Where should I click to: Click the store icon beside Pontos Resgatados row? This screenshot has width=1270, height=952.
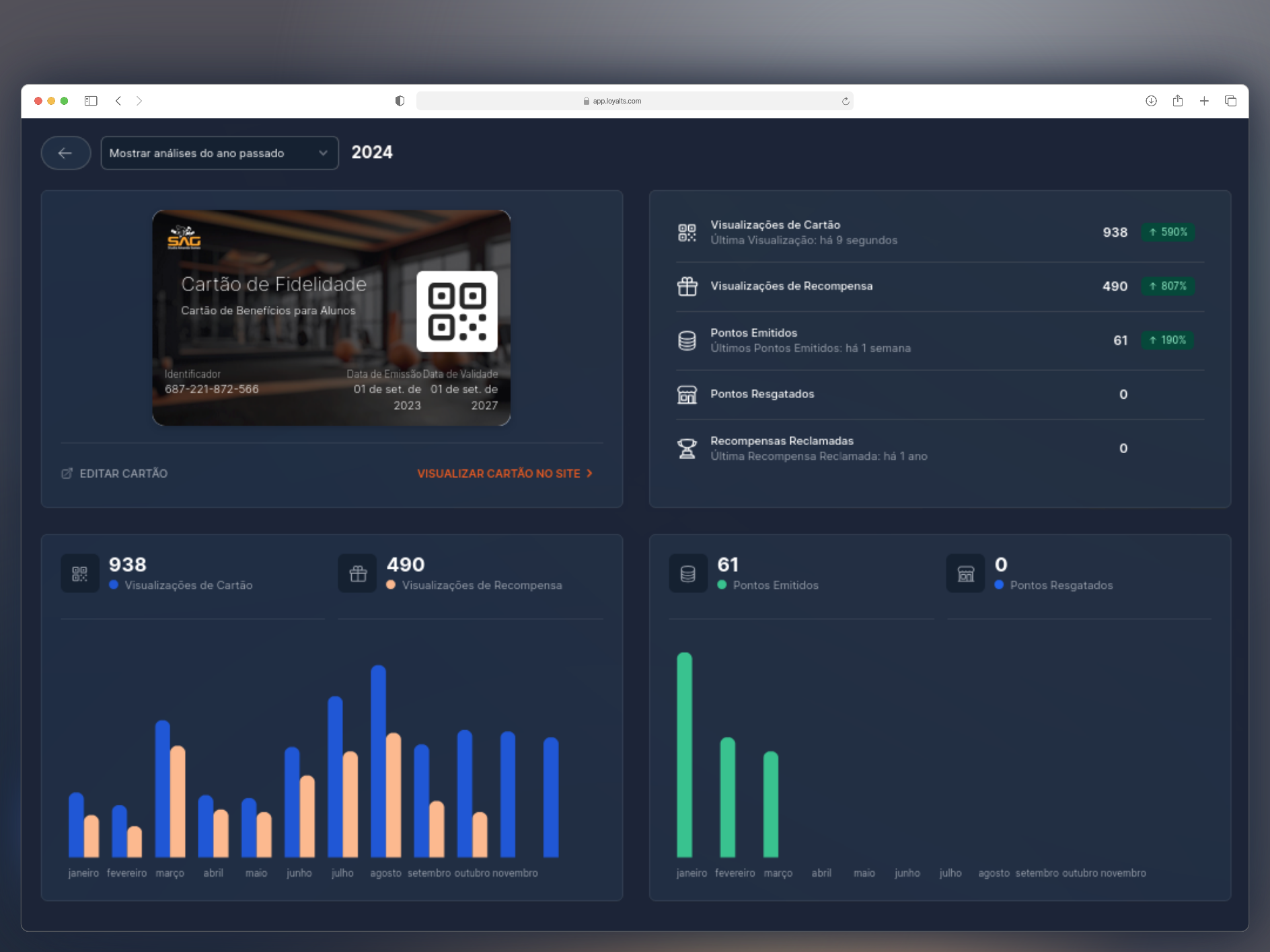pyautogui.click(x=687, y=395)
